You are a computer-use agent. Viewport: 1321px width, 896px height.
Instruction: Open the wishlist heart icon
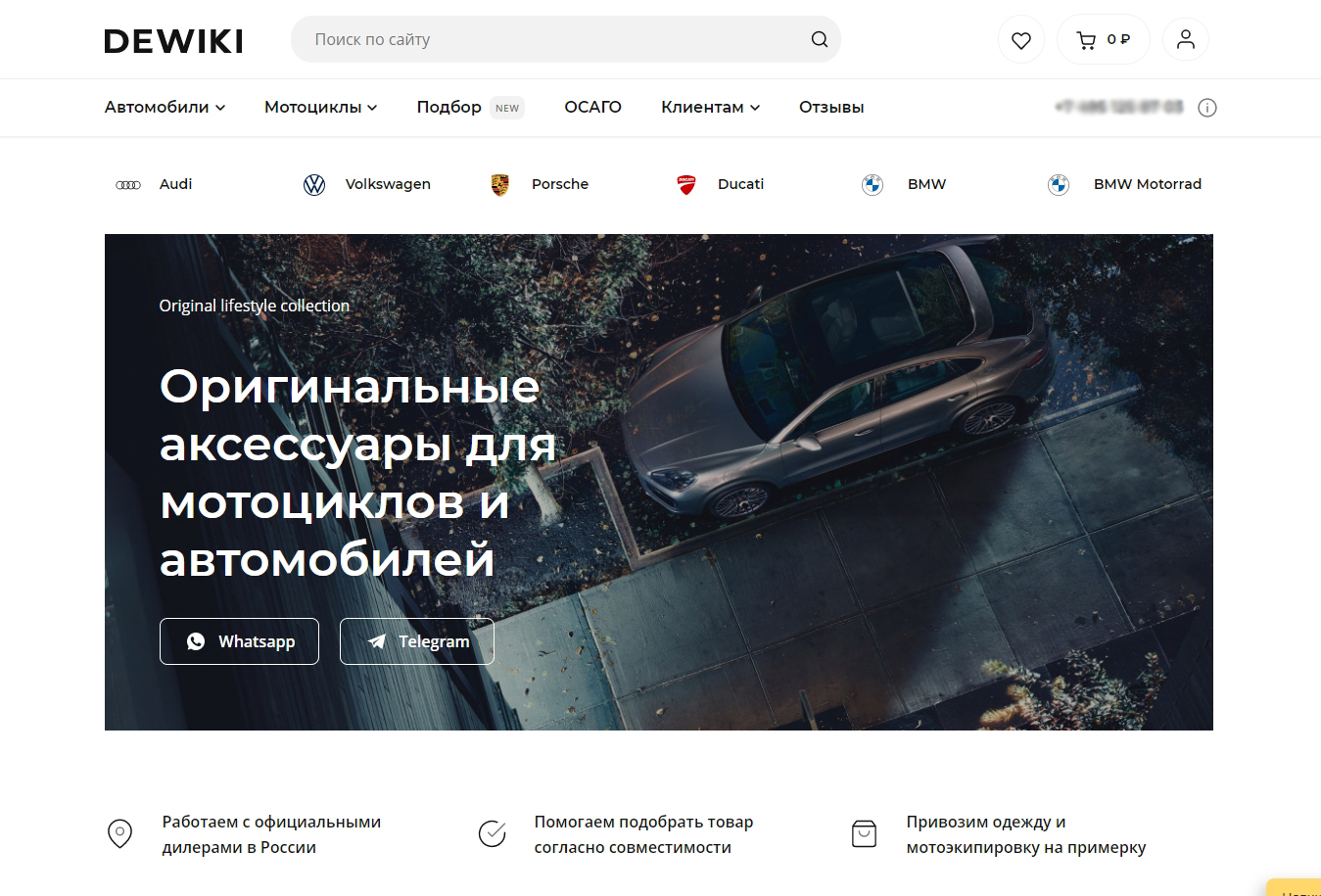coord(1020,40)
